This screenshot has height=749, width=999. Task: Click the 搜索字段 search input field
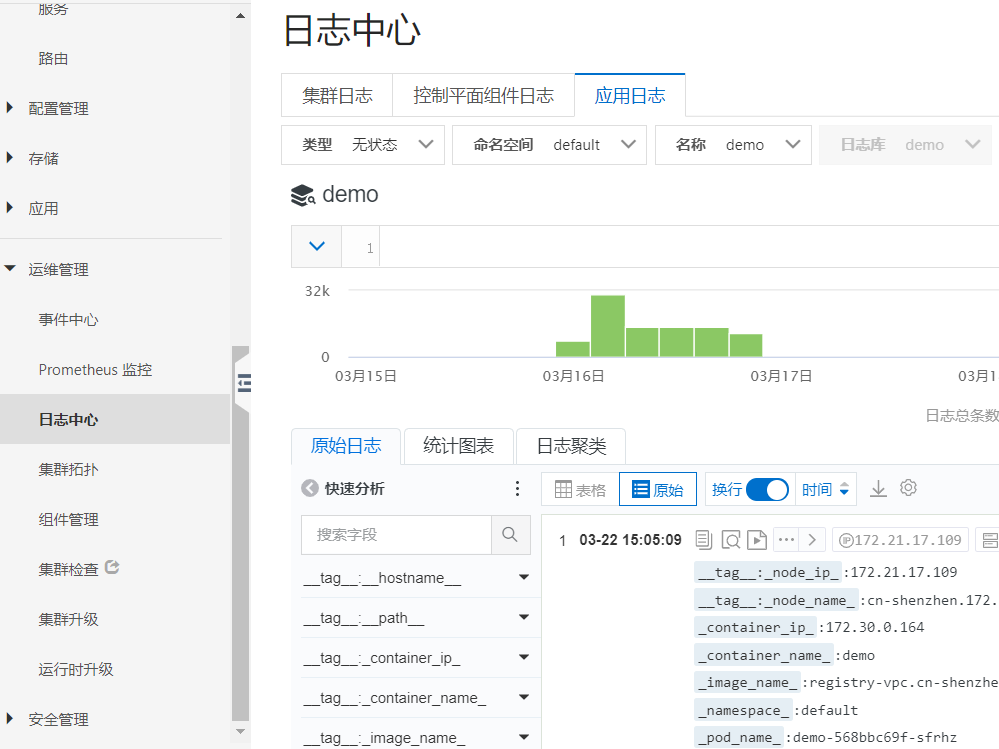point(396,535)
